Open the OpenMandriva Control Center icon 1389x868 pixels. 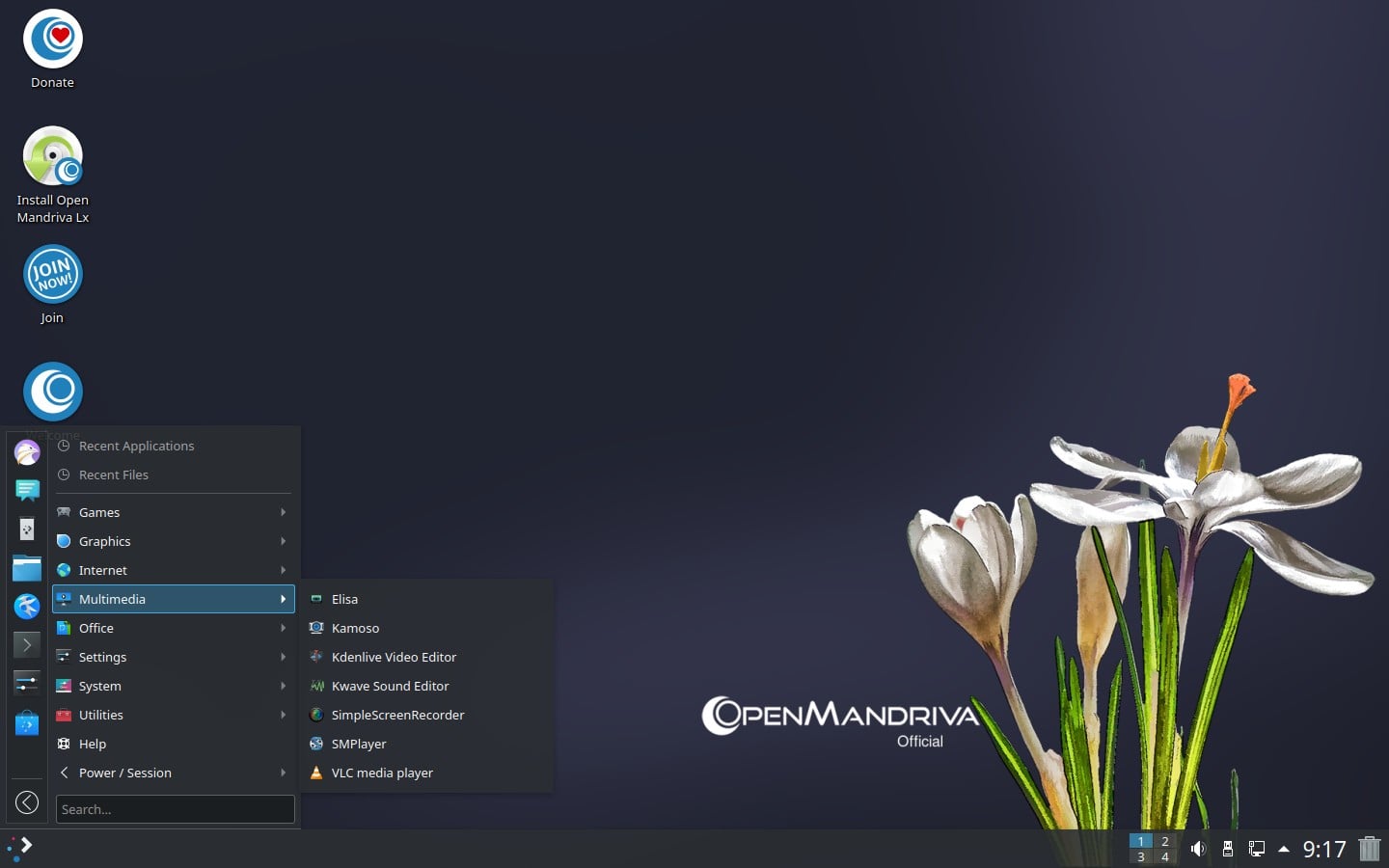pos(26,529)
